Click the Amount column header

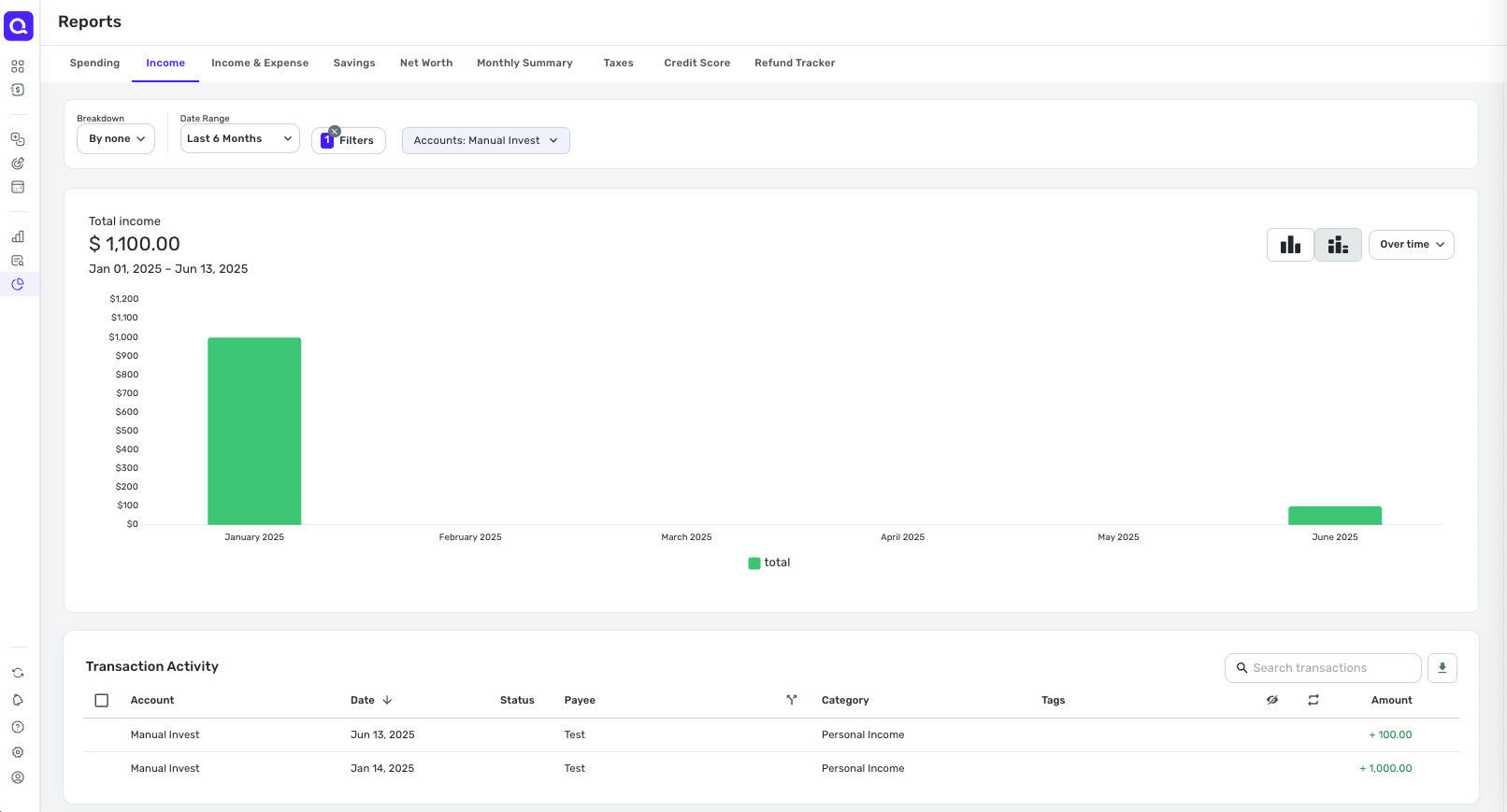(1391, 700)
